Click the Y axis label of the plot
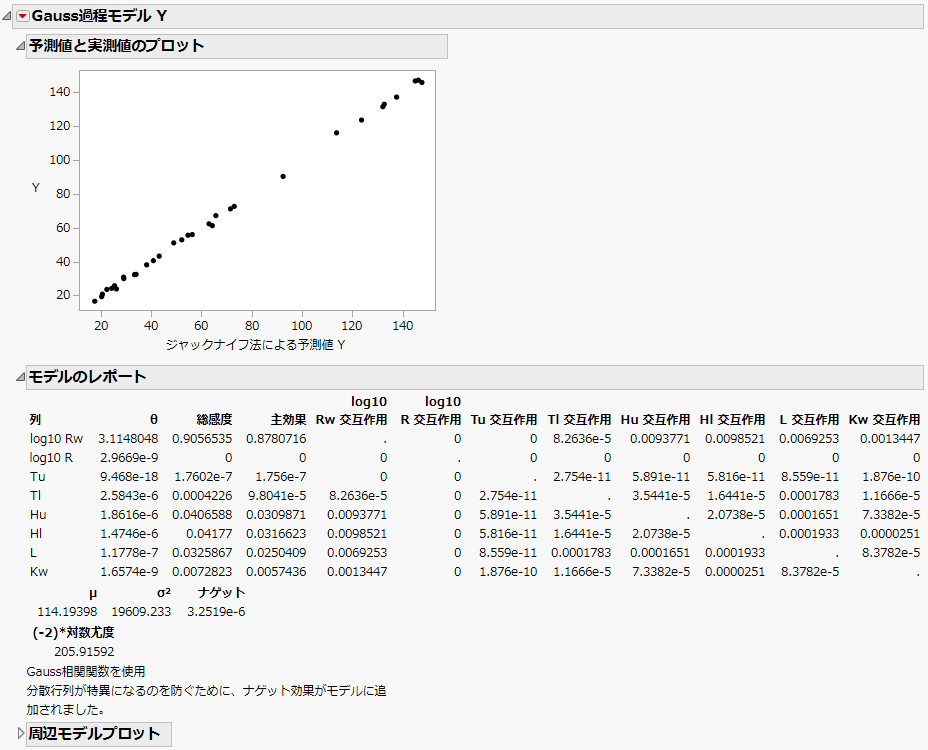The height and width of the screenshot is (750, 928). [36, 188]
